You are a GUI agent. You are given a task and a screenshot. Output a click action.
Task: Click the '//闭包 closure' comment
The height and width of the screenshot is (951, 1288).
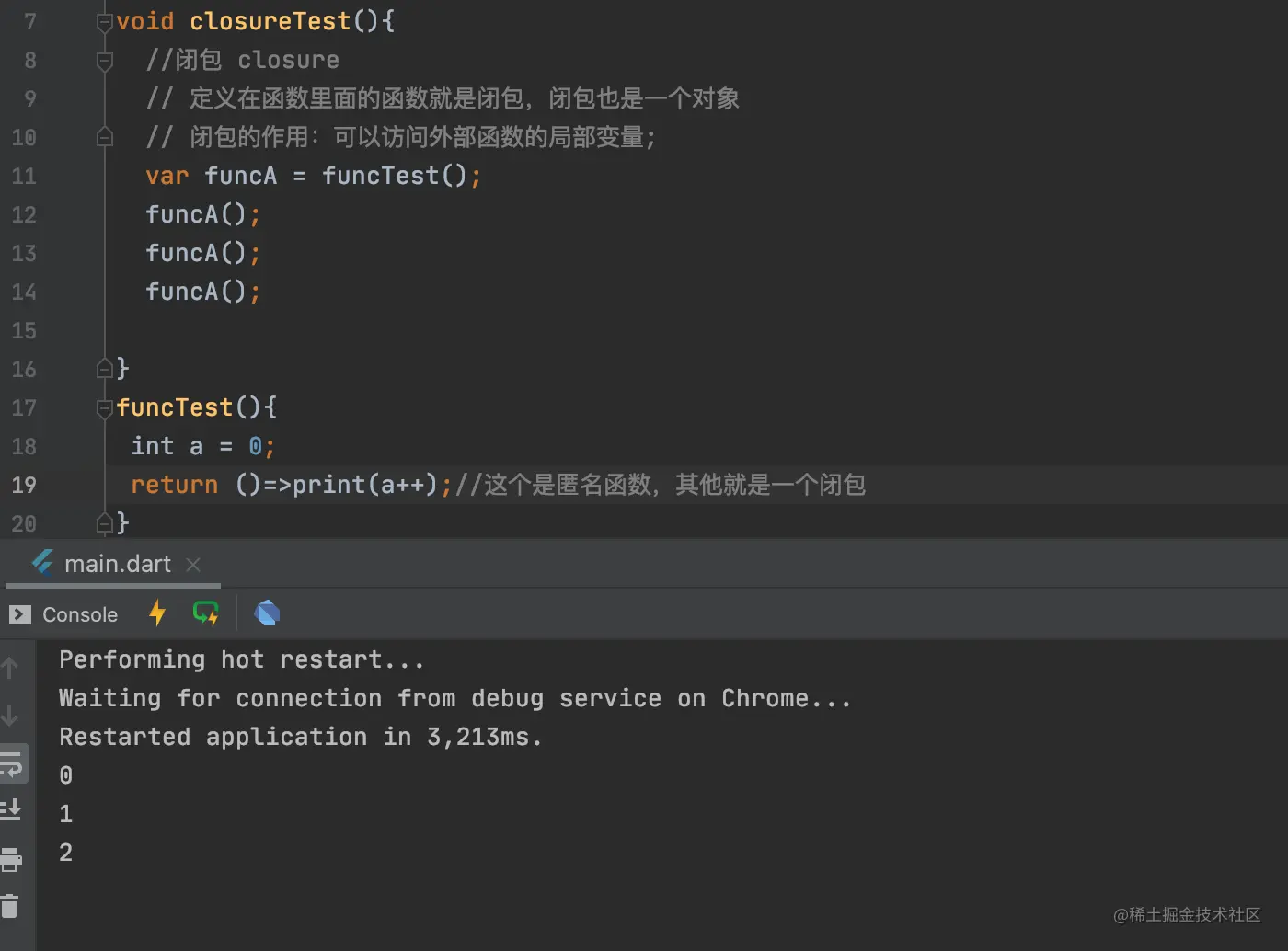pos(243,60)
